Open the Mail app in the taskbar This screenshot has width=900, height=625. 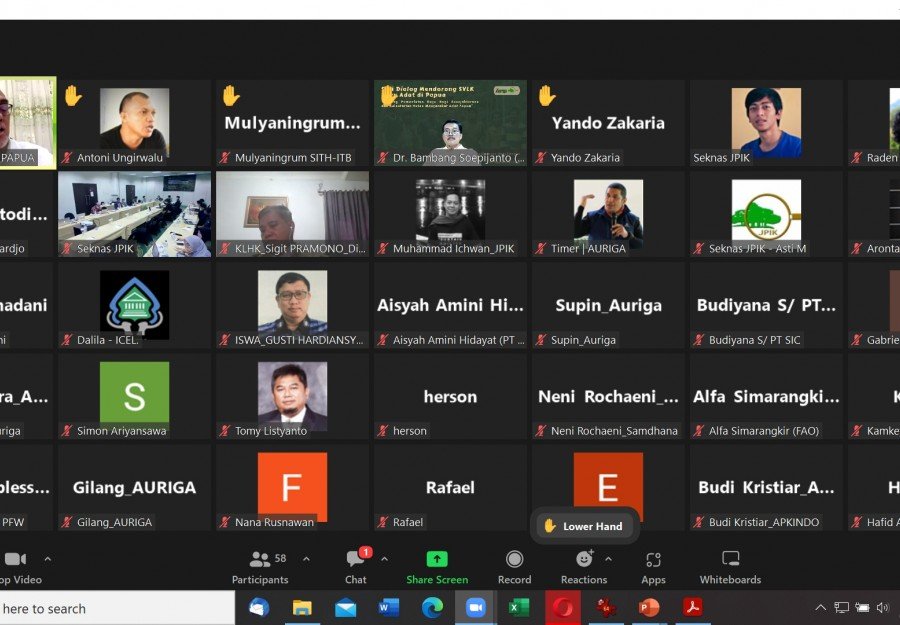coord(346,608)
